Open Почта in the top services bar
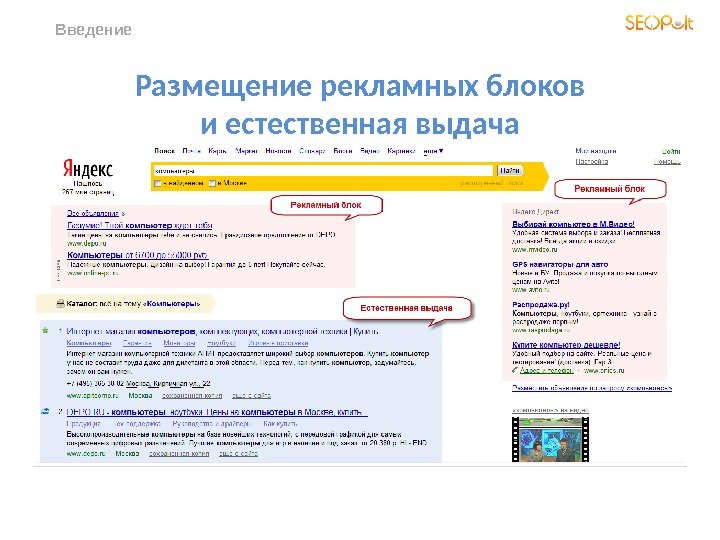This screenshot has width=720, height=540. (191, 151)
